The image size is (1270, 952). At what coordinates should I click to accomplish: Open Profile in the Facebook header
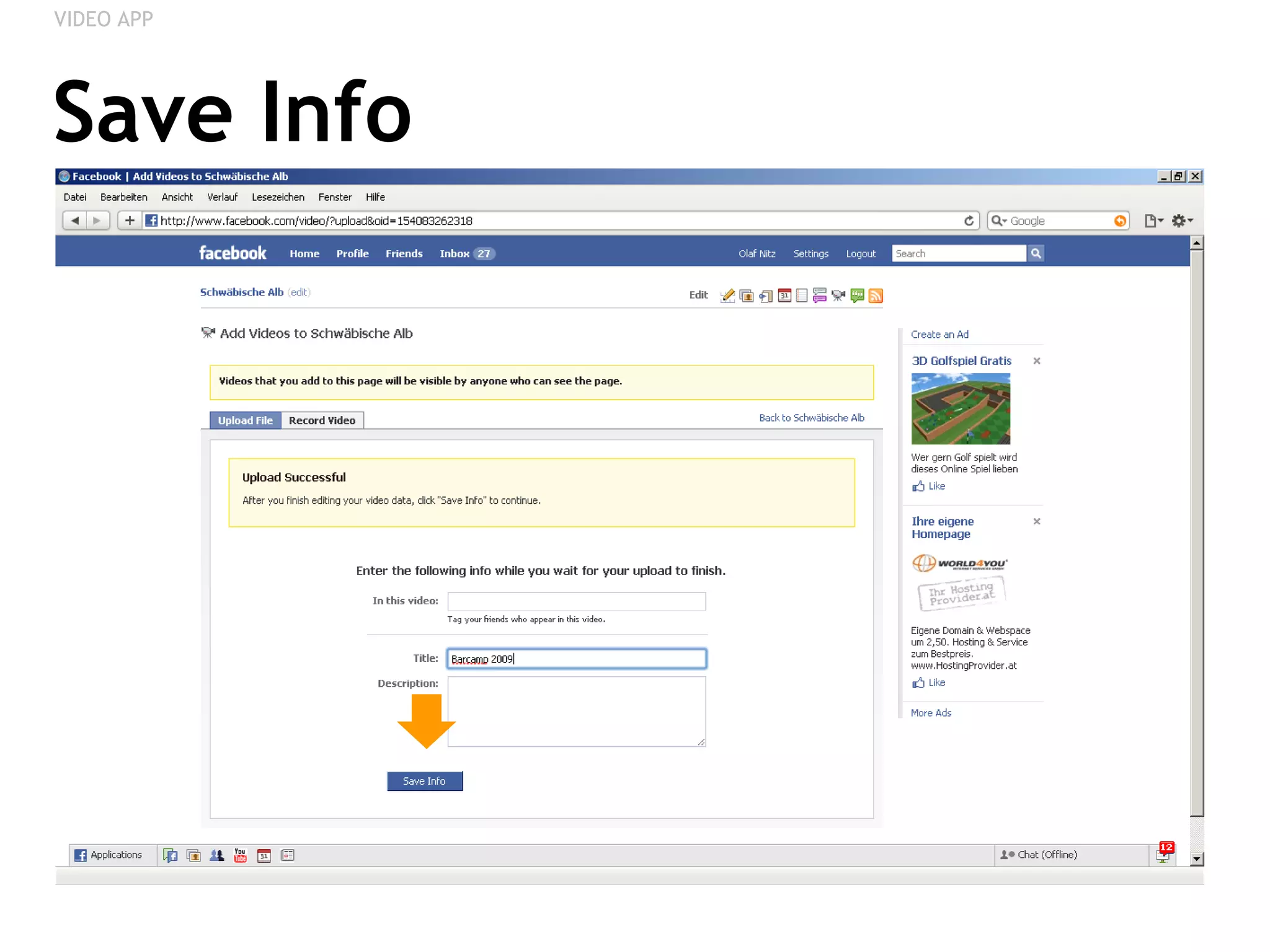[353, 253]
